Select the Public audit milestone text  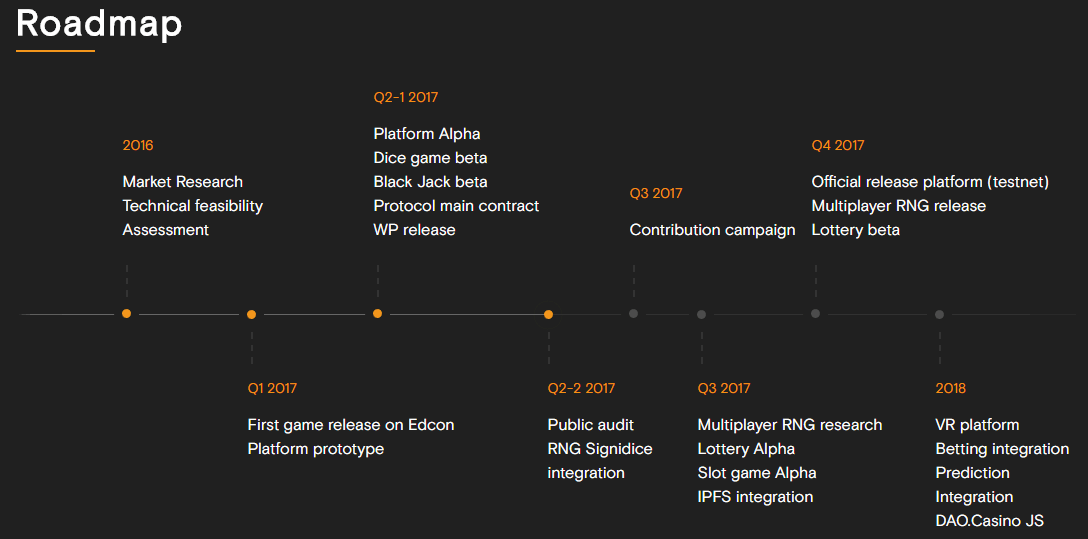[590, 425]
